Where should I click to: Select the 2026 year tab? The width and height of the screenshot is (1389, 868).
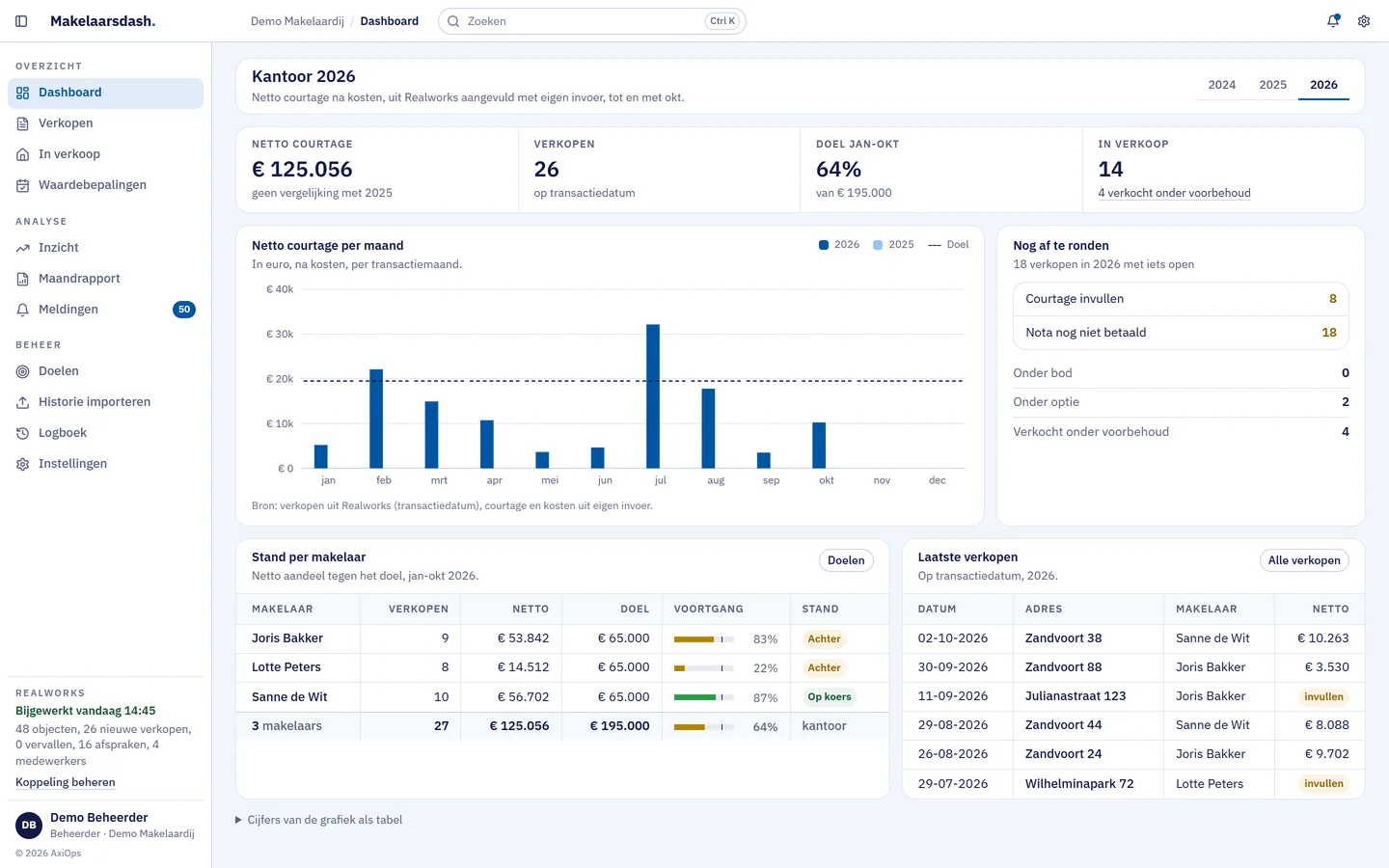(x=1323, y=85)
